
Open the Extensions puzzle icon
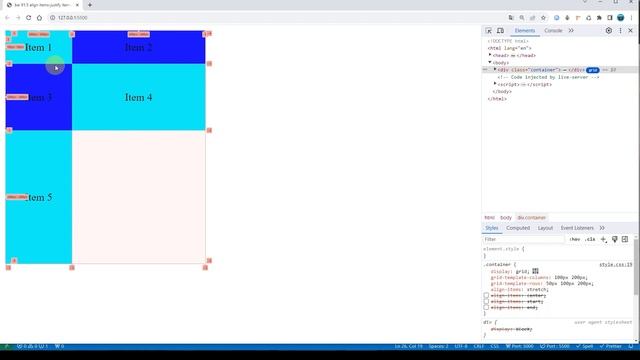(599, 18)
